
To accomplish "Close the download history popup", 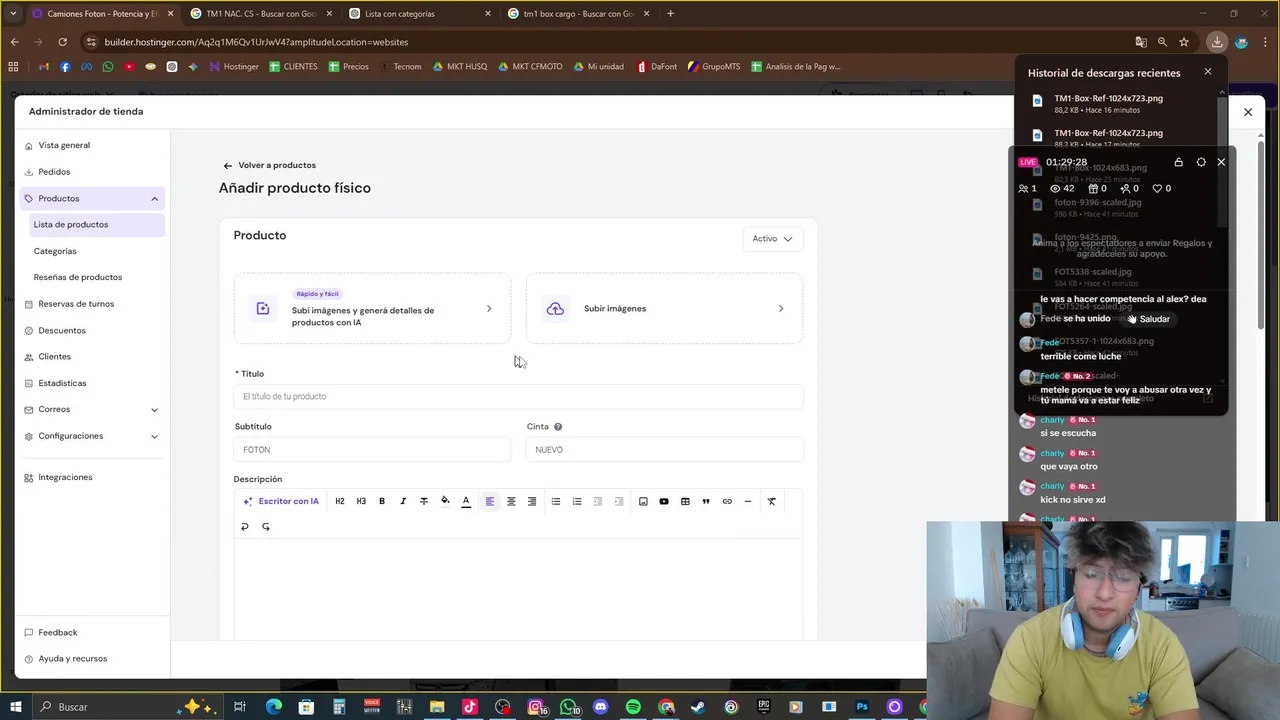I will (x=1208, y=72).
